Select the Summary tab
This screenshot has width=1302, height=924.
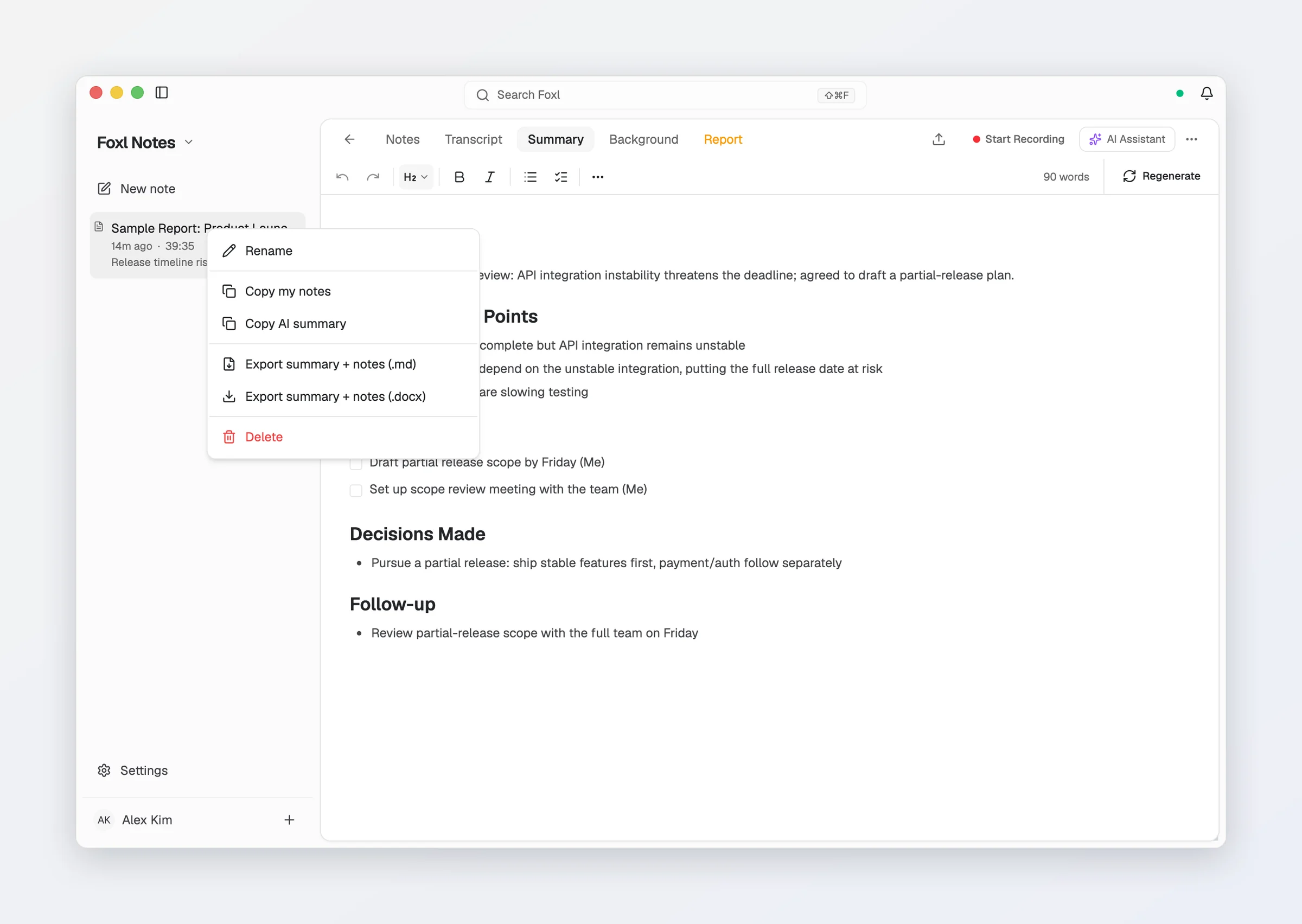[556, 139]
